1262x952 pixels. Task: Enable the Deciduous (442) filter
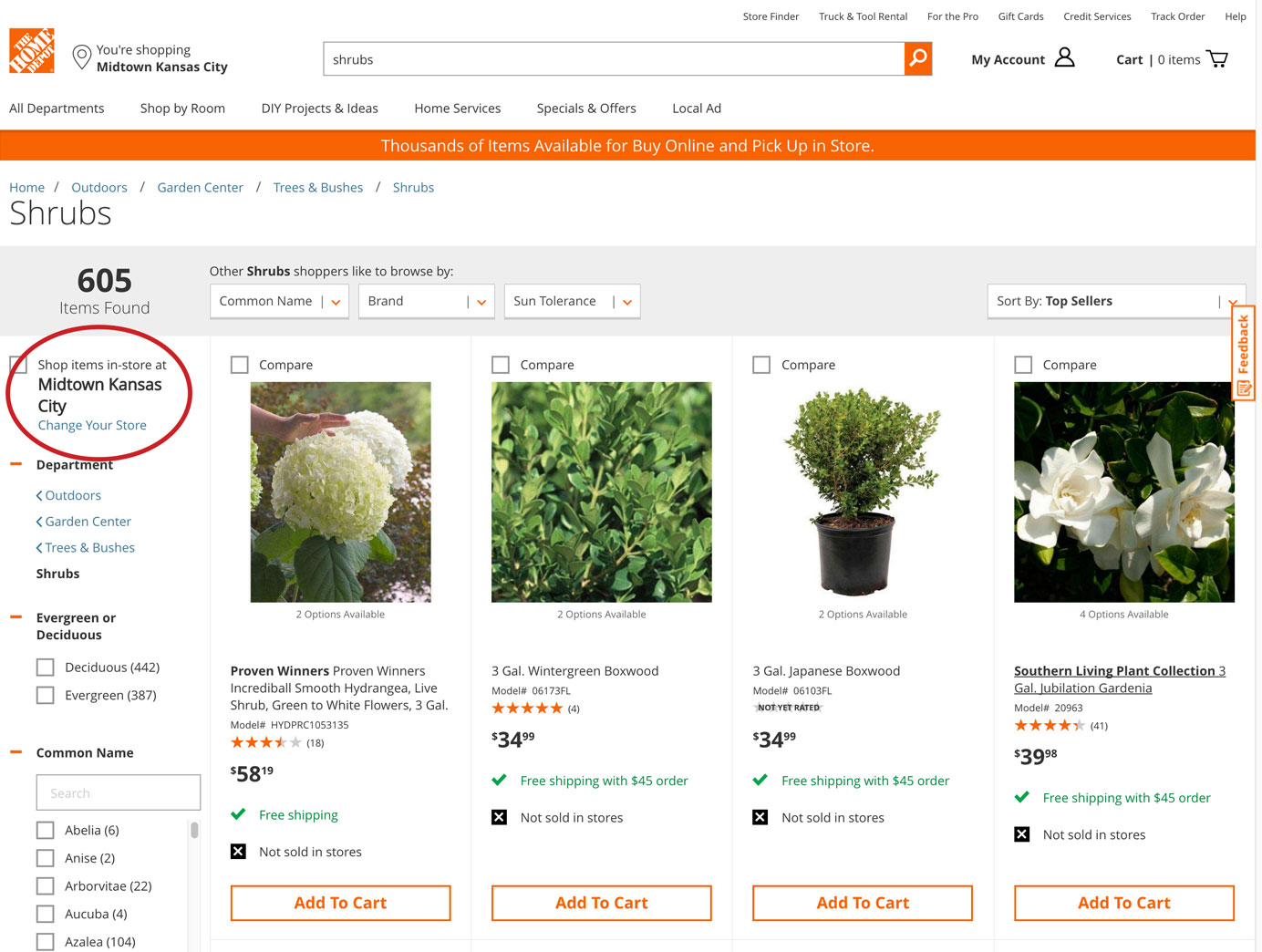point(46,667)
